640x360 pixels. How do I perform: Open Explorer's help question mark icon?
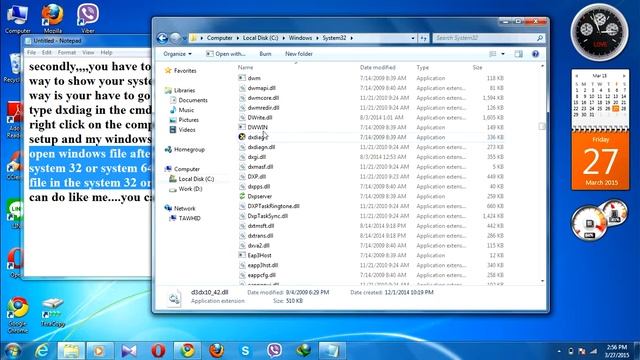click(535, 54)
